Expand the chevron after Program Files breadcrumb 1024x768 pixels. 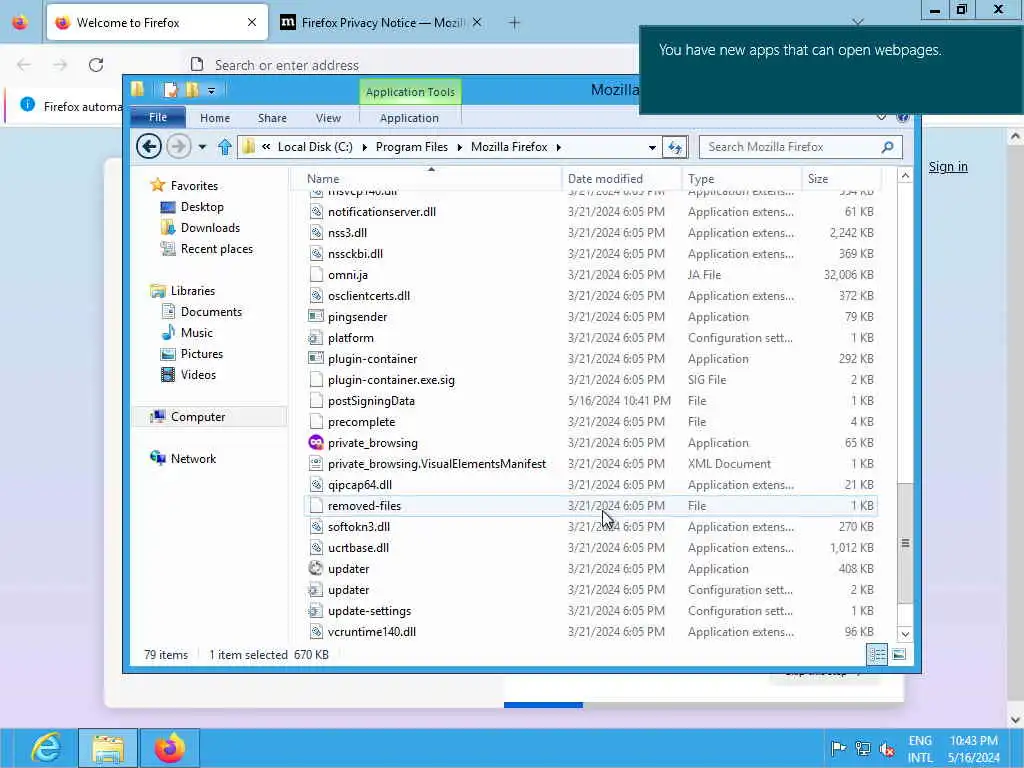point(460,148)
